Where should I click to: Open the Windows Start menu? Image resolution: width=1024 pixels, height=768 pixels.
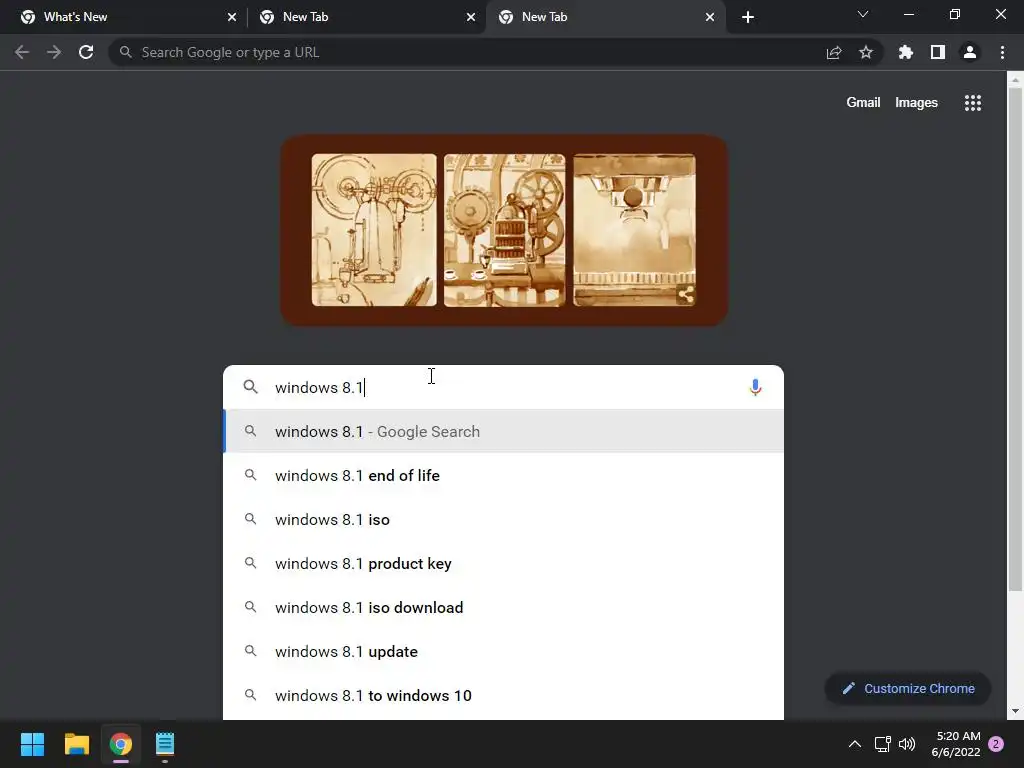pyautogui.click(x=32, y=744)
